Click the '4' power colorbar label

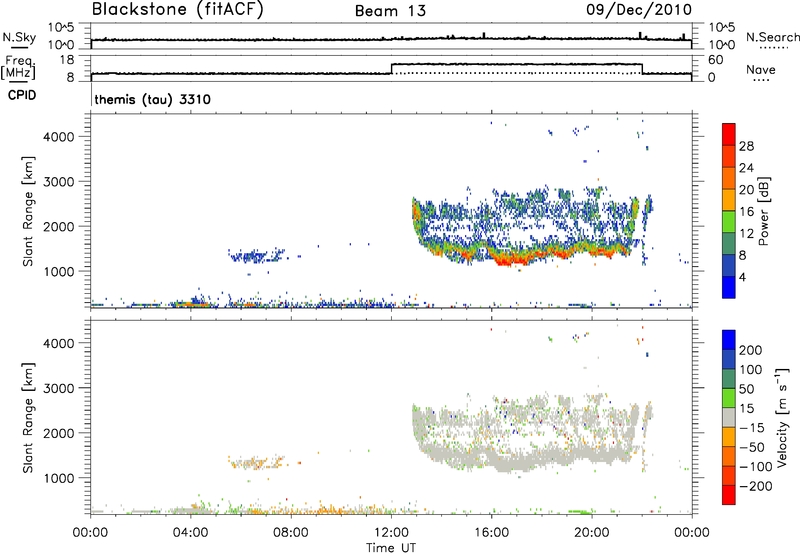[742, 277]
